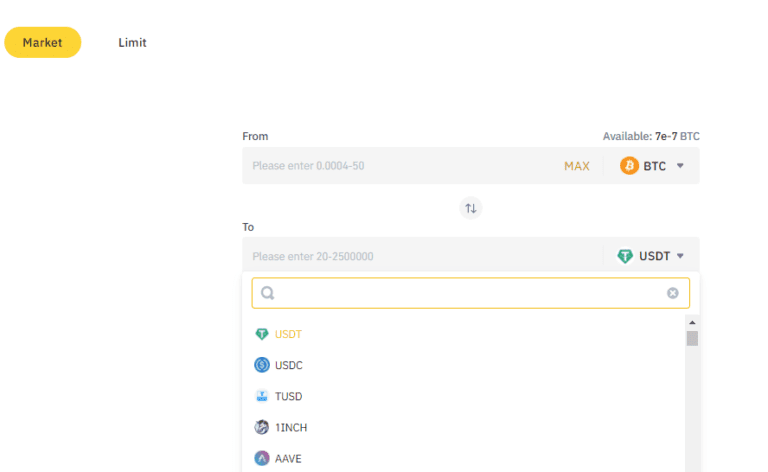The image size is (768, 472).
Task: Select USDT from the coin list
Action: (288, 334)
